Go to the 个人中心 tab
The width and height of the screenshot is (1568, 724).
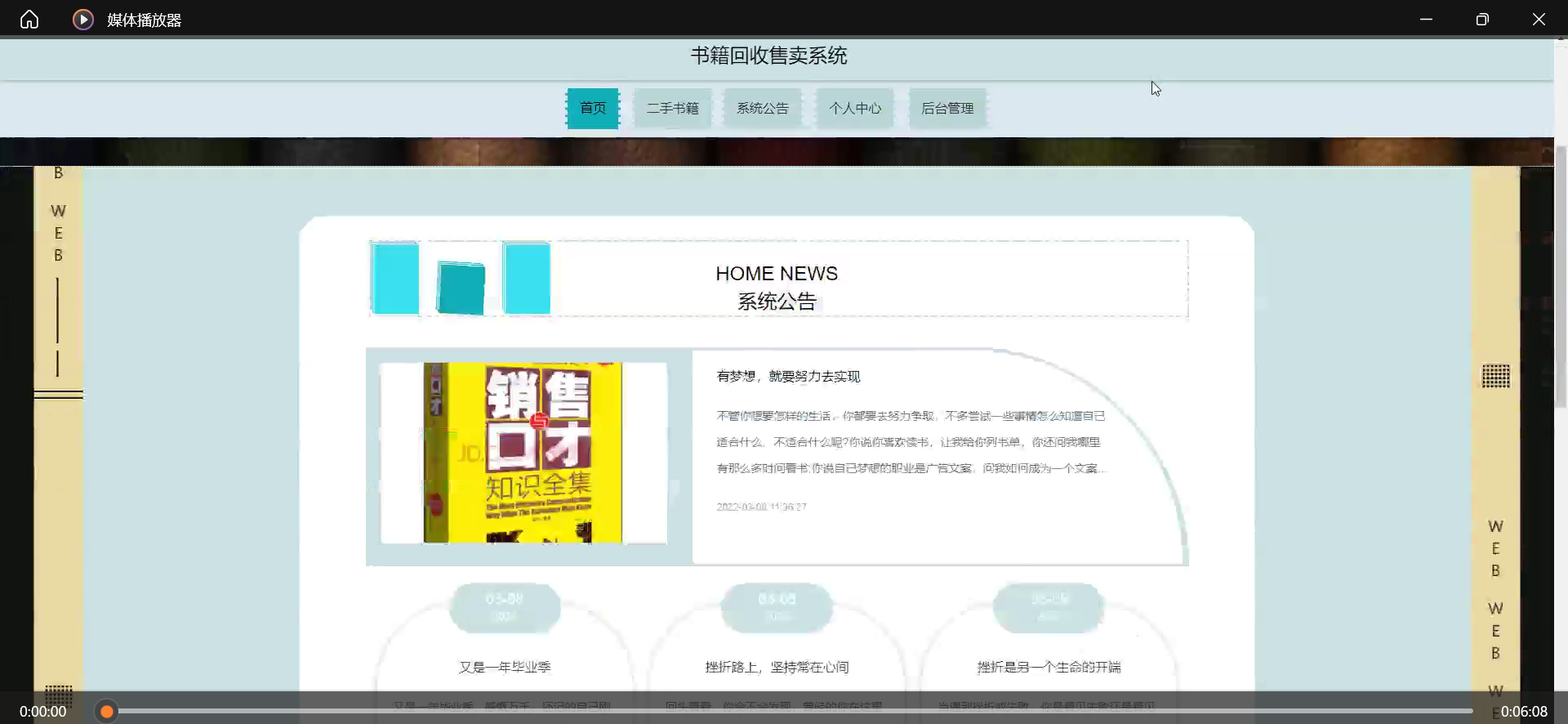point(855,108)
